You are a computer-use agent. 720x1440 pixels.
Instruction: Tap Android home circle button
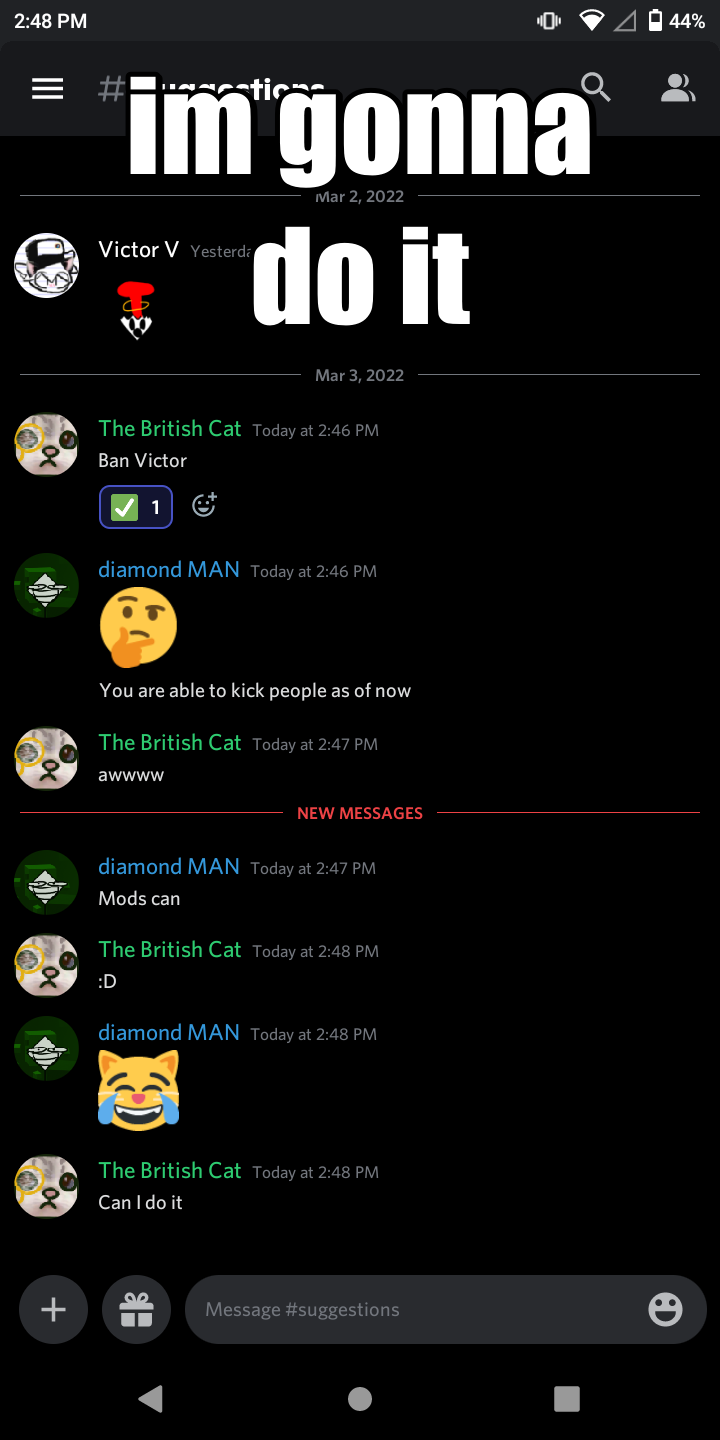(x=360, y=1398)
